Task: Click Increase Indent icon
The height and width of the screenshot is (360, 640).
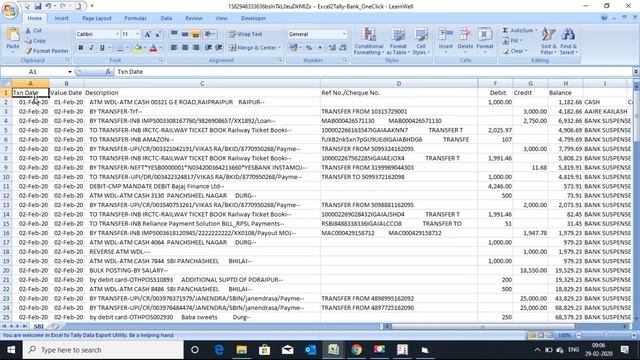Action: point(219,48)
